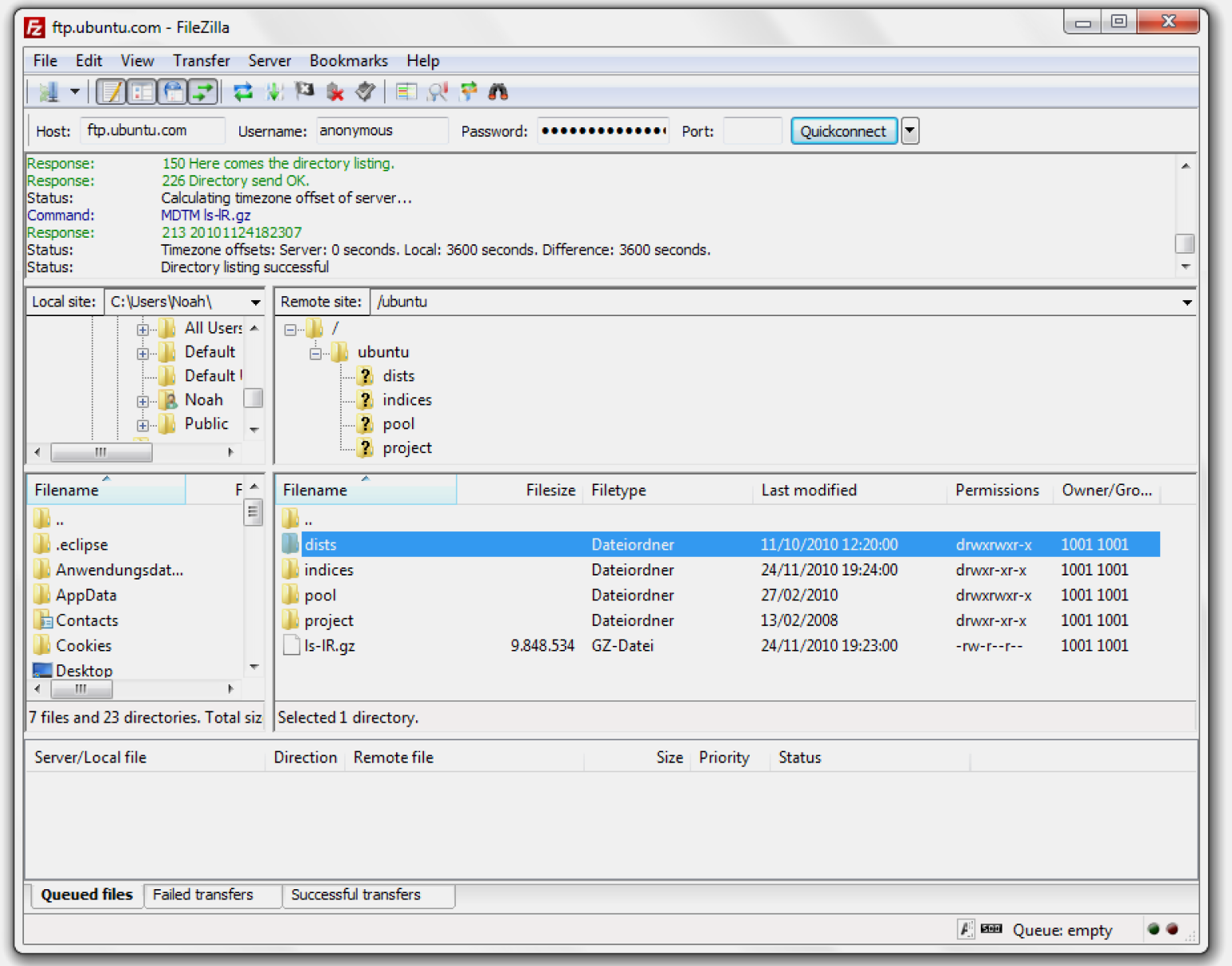
Task: Open the Quickconnect history dropdown arrow
Action: (910, 130)
